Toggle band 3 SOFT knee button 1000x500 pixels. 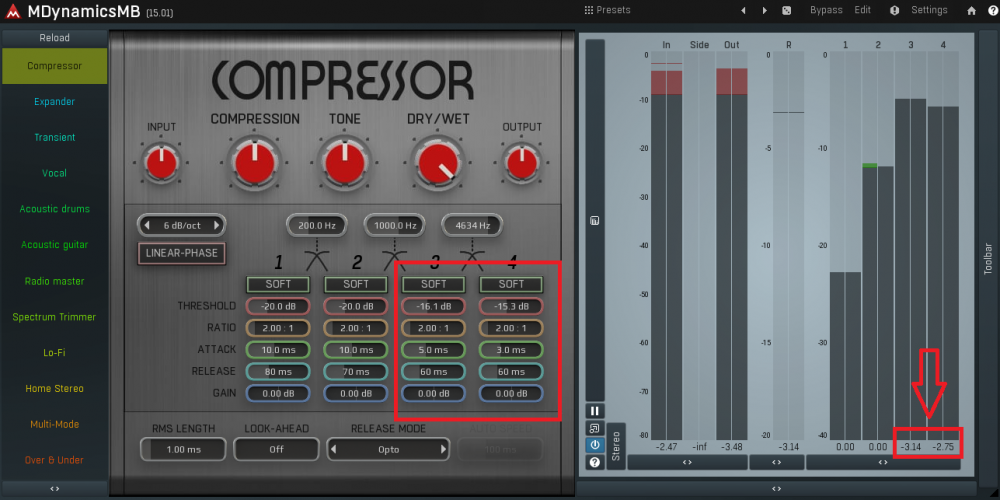[x=434, y=284]
